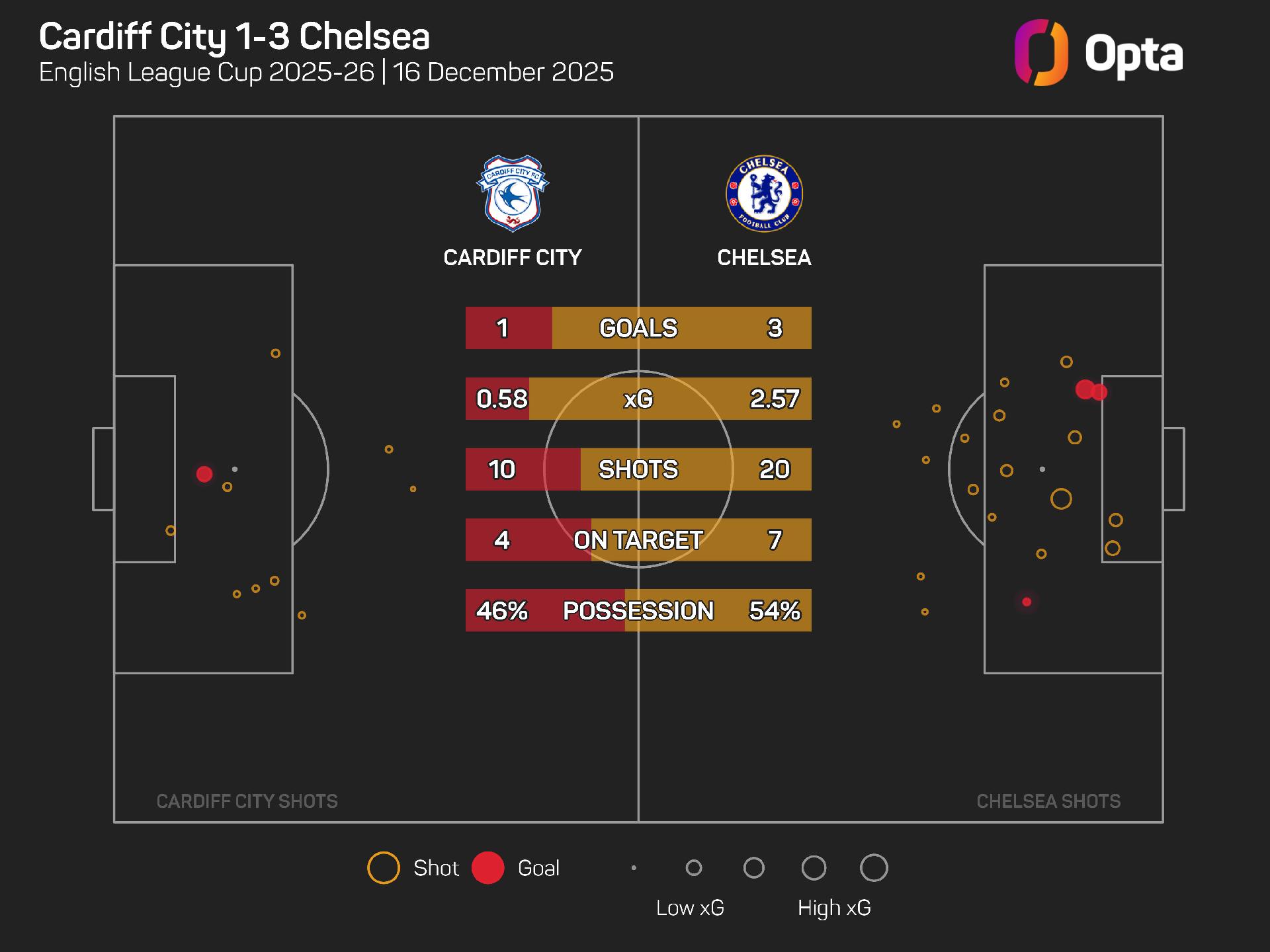Click the POSSESSION stat label

638,611
